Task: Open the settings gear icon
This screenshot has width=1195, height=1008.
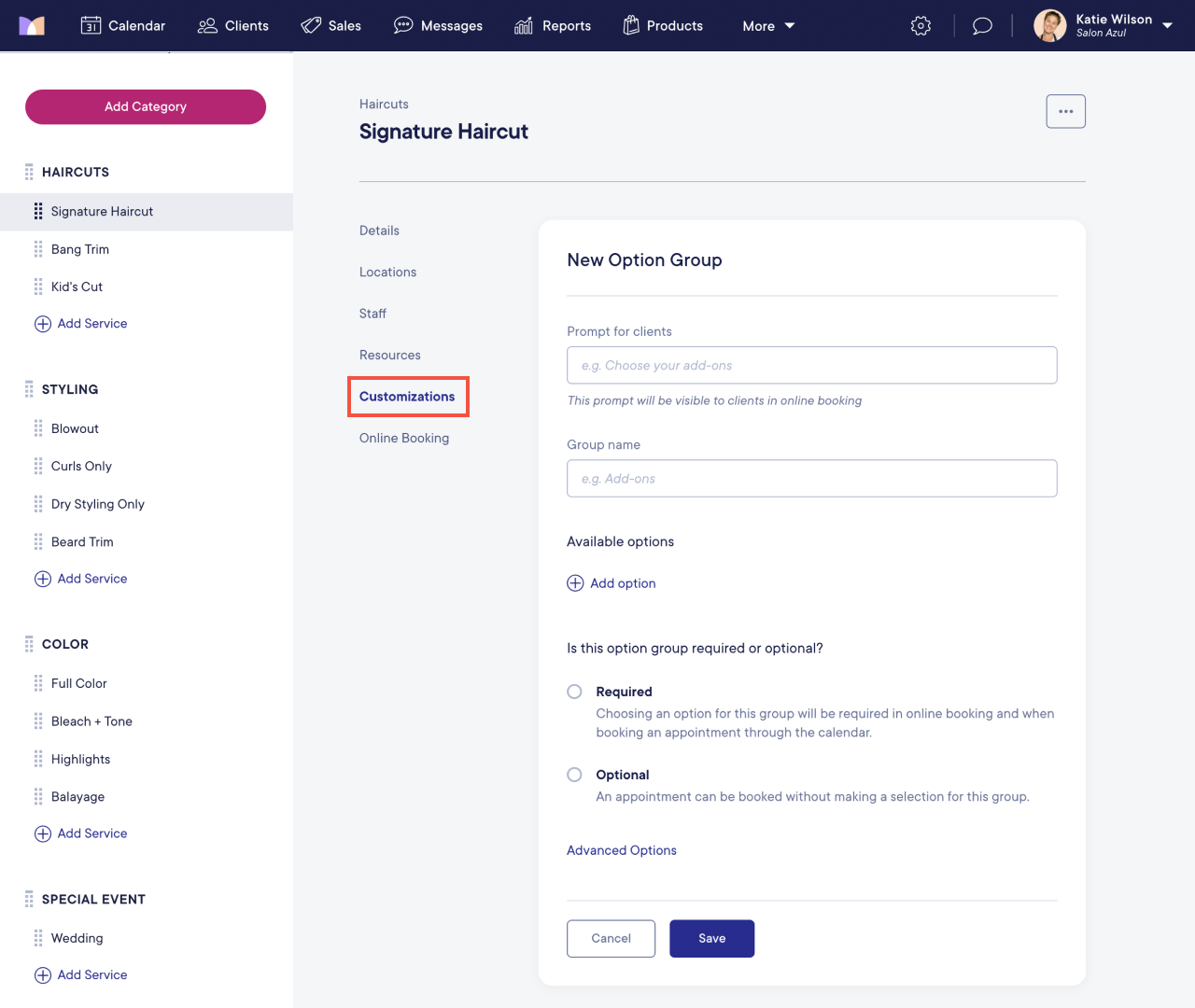Action: coord(921,25)
